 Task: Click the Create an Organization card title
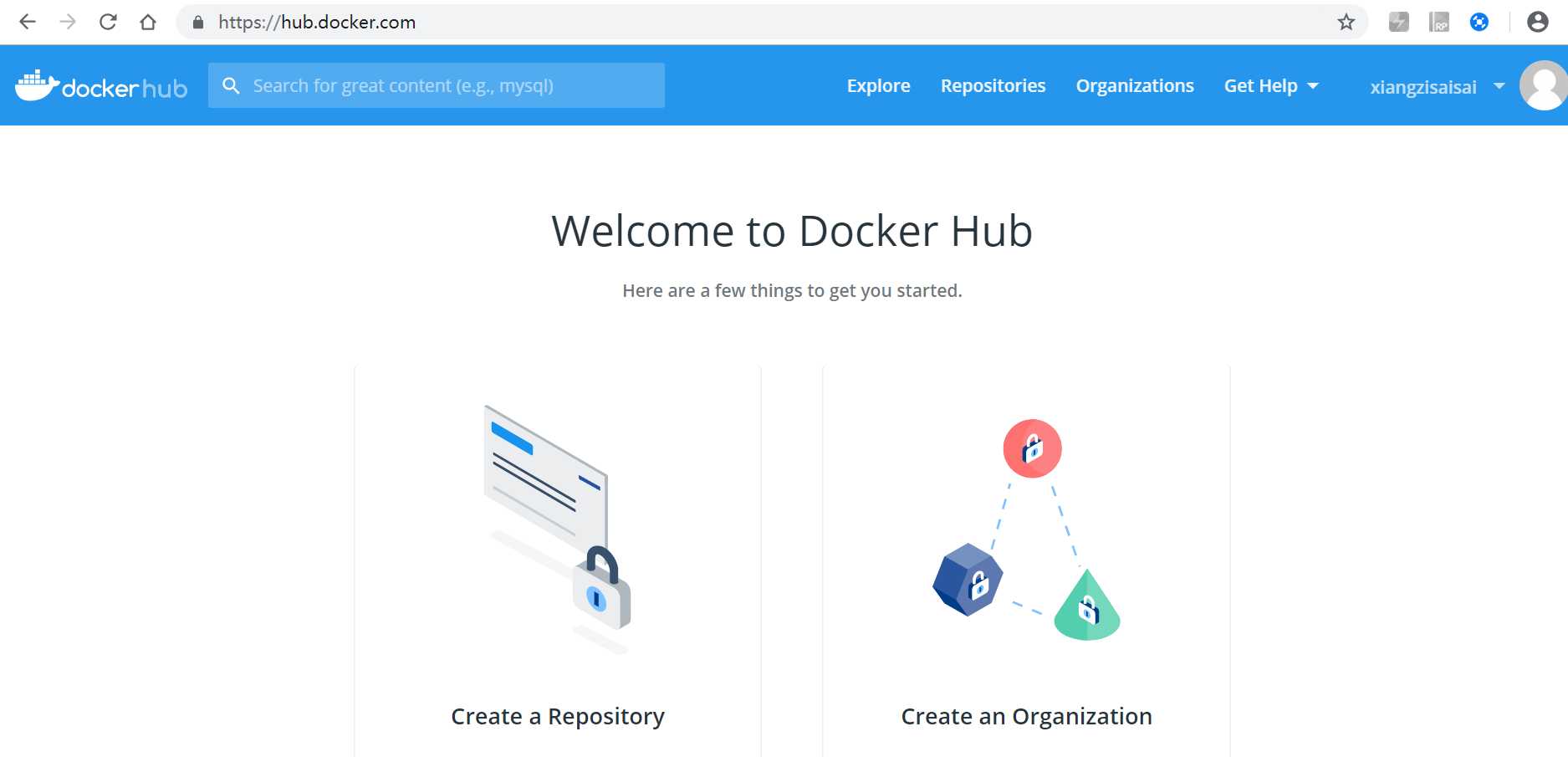click(x=1026, y=716)
